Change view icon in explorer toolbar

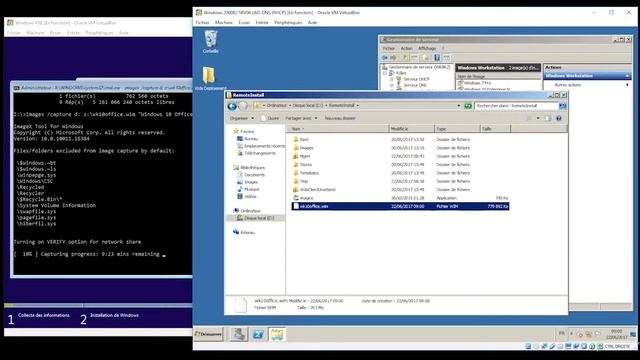[x=529, y=118]
